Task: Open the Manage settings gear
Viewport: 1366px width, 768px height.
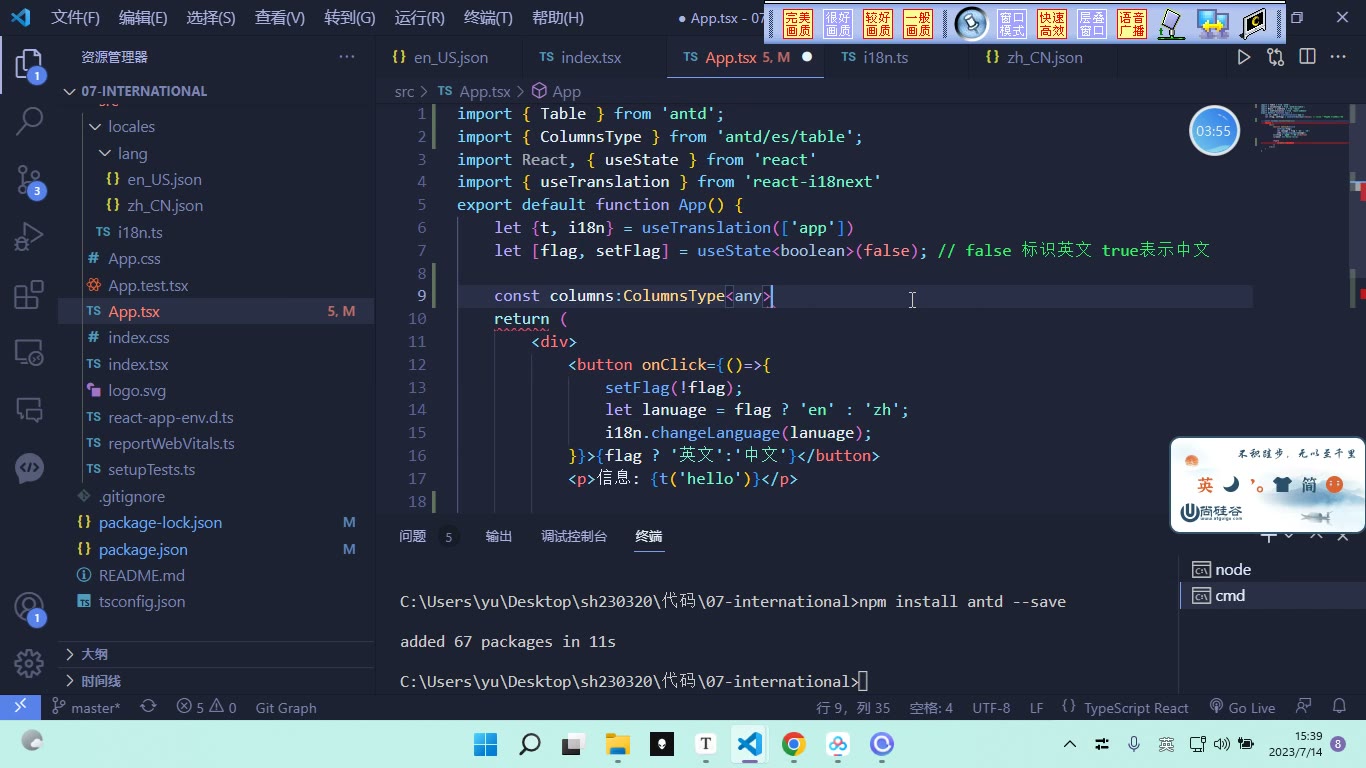Action: pyautogui.click(x=29, y=662)
